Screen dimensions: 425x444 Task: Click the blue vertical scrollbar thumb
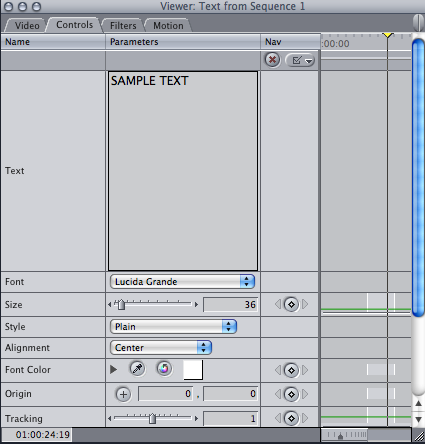pos(418,177)
